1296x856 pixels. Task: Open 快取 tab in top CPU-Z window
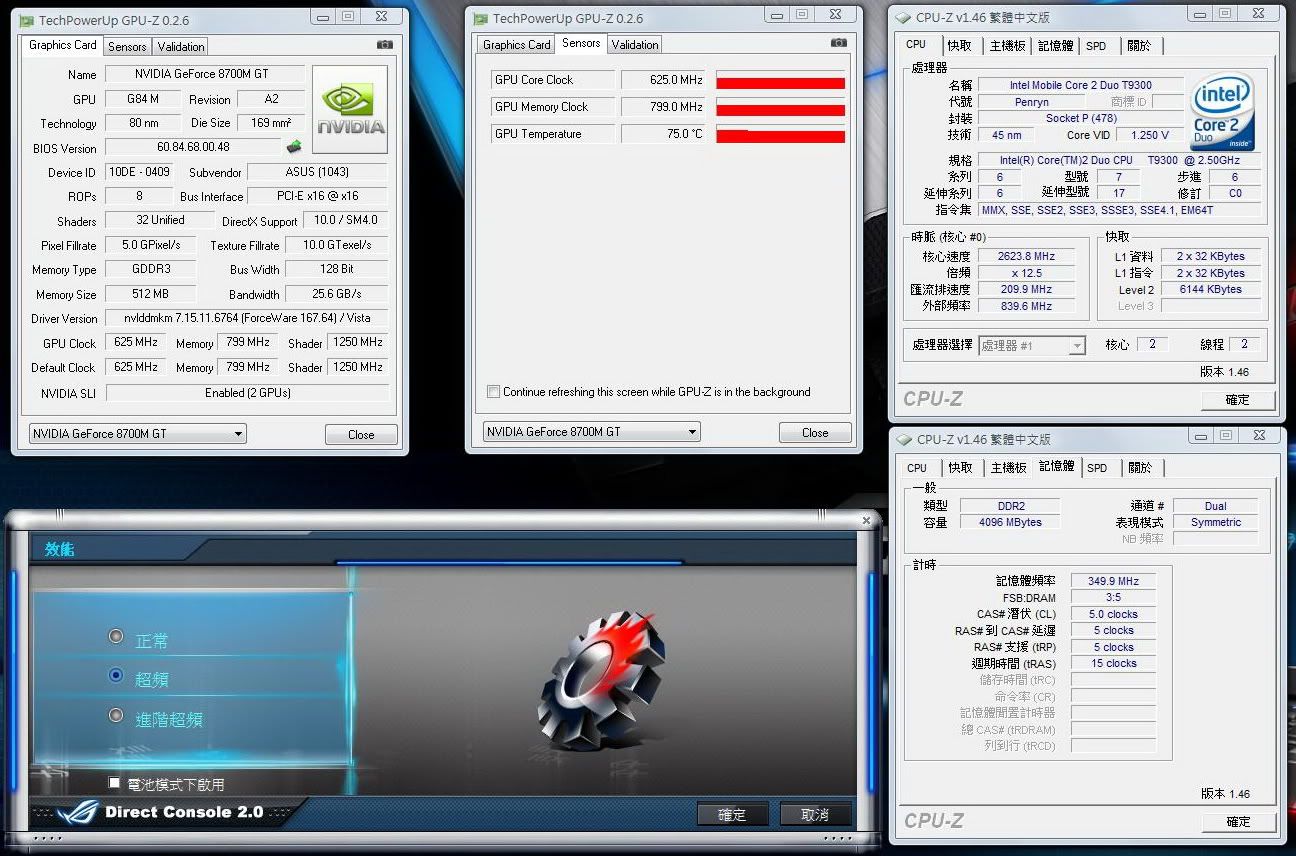point(960,46)
